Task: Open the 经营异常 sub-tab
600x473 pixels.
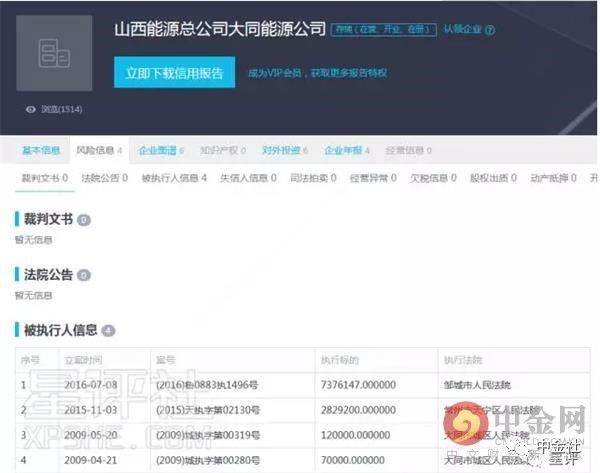Action: (373, 178)
